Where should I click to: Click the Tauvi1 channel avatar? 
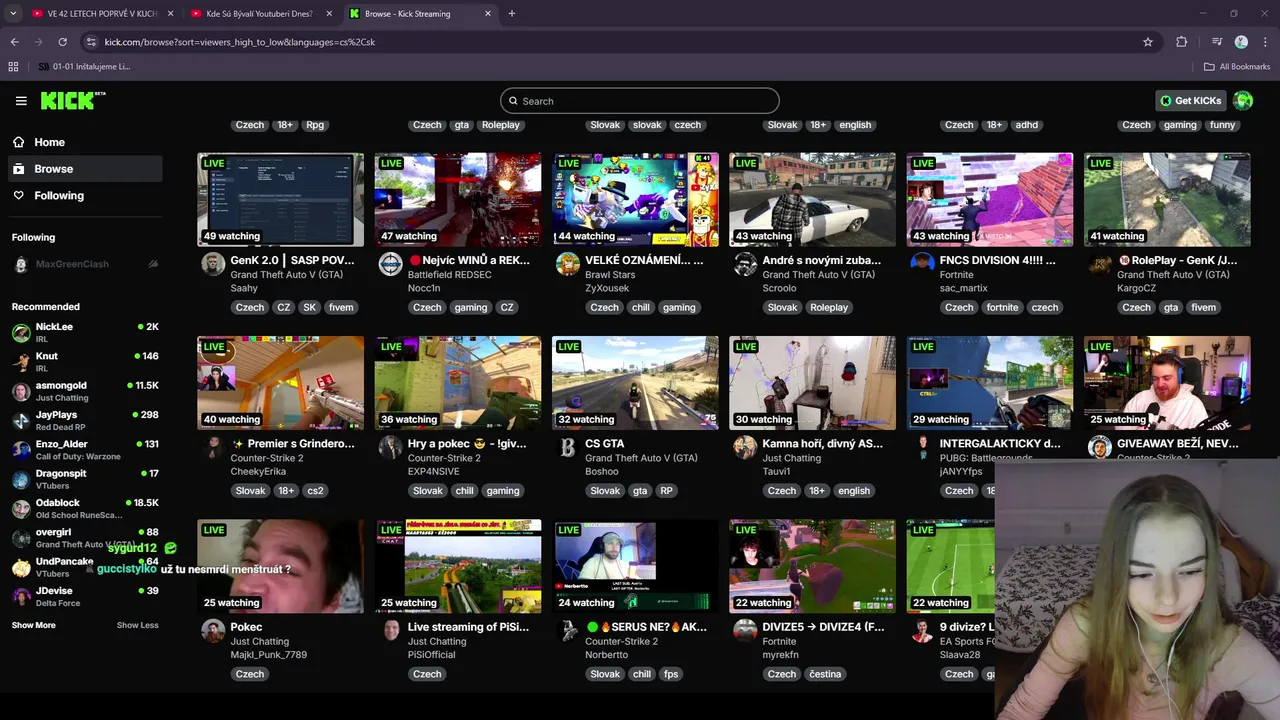(745, 447)
